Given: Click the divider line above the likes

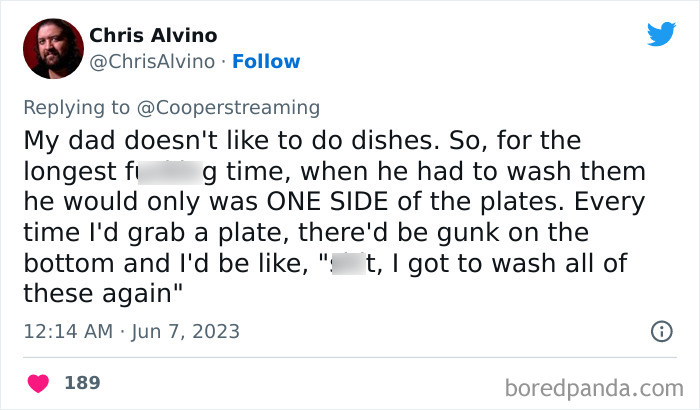Looking at the screenshot, I should (x=350, y=356).
